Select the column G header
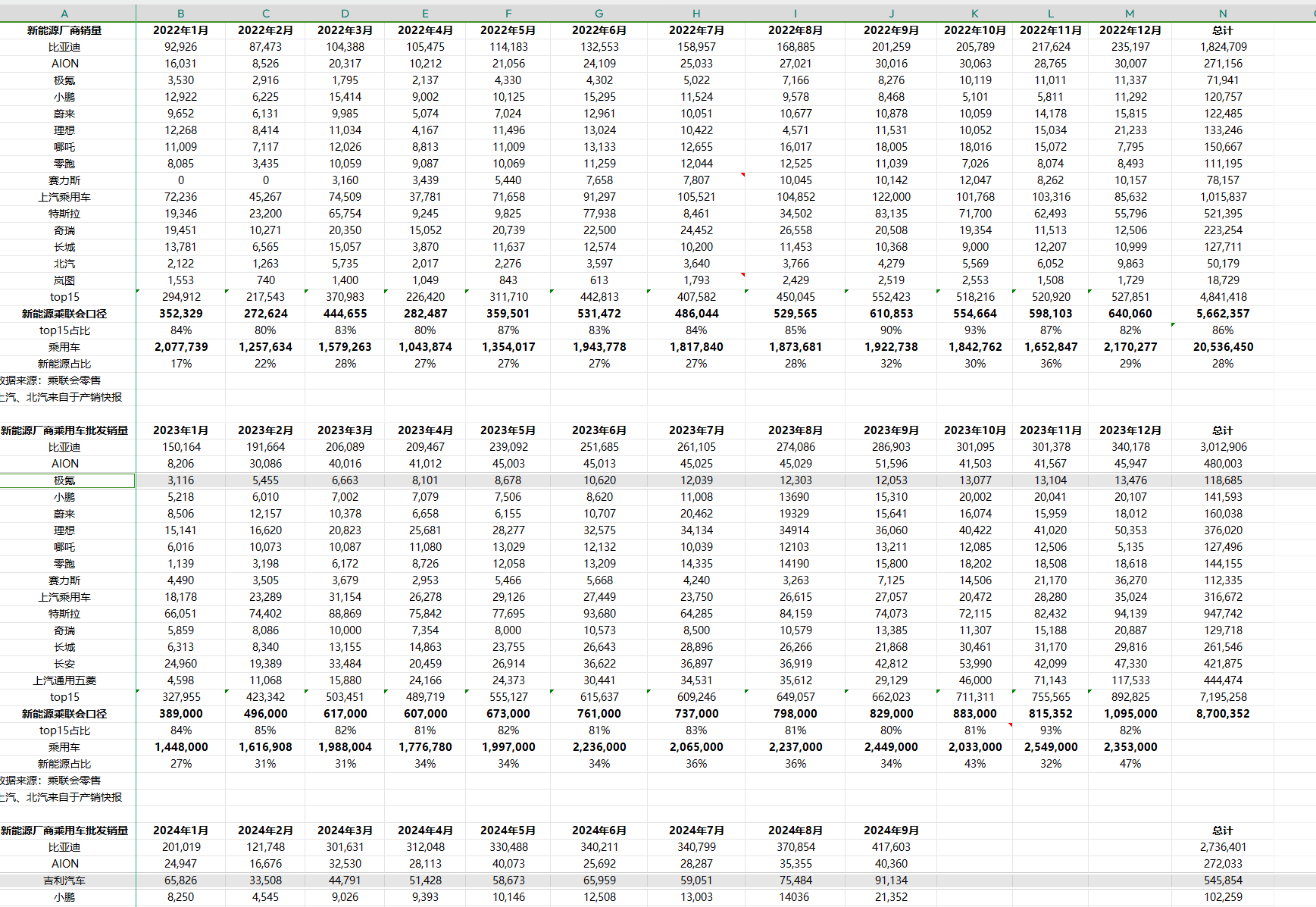 (x=599, y=14)
